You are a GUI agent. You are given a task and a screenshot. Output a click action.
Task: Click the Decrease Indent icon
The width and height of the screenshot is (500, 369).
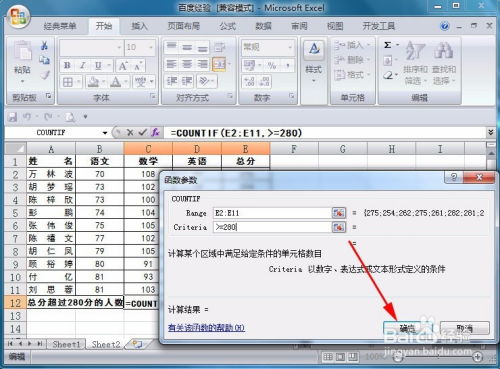click(171, 81)
